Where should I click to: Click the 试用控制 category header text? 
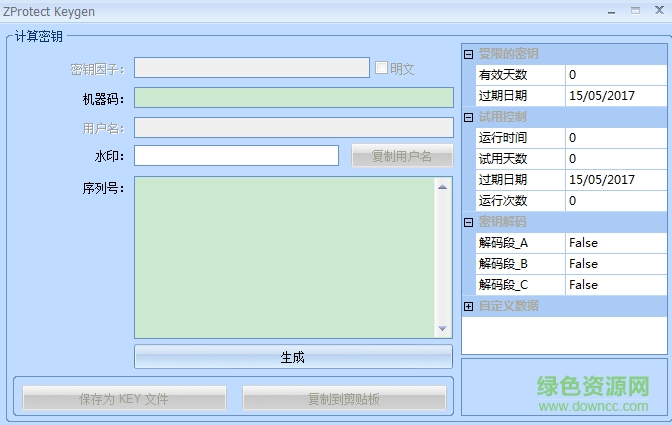click(x=503, y=117)
